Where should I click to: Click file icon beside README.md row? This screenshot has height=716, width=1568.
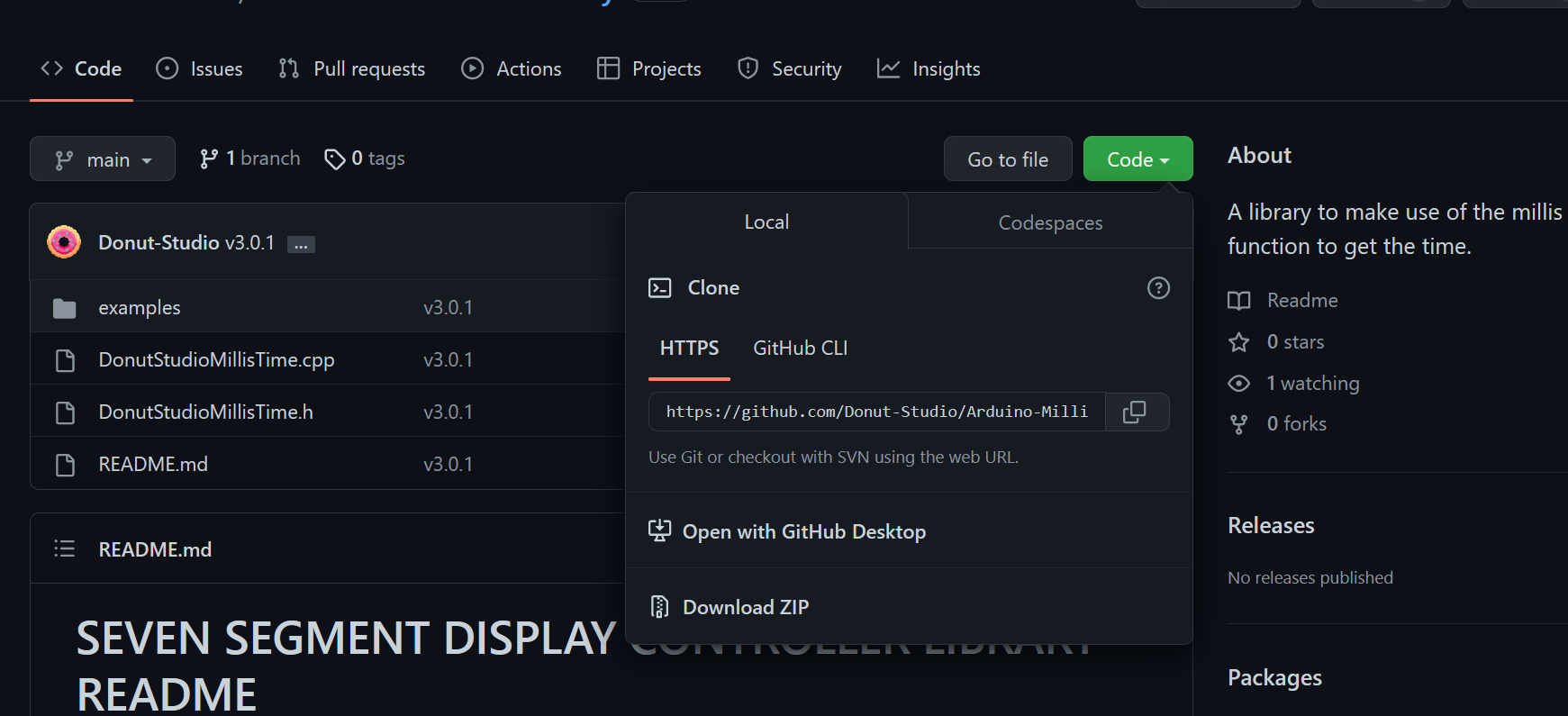point(65,465)
